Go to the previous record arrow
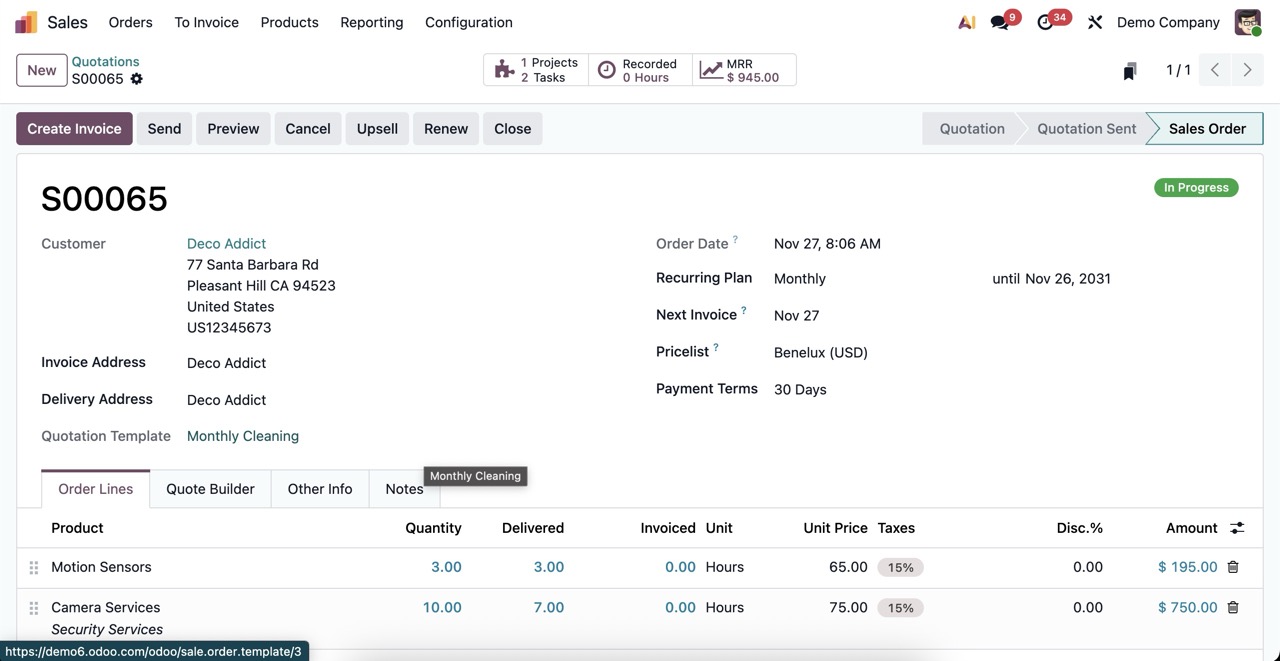This screenshot has width=1280, height=661. point(1215,70)
